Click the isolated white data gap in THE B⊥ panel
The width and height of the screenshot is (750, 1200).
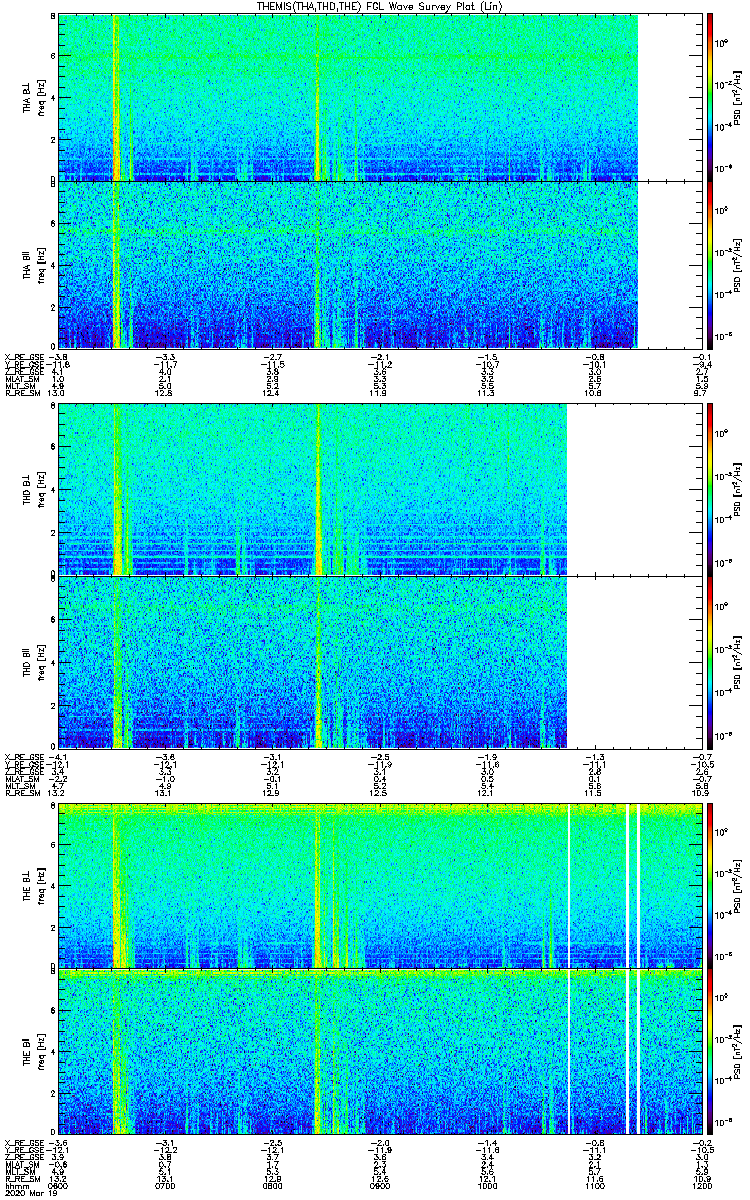click(x=569, y=885)
